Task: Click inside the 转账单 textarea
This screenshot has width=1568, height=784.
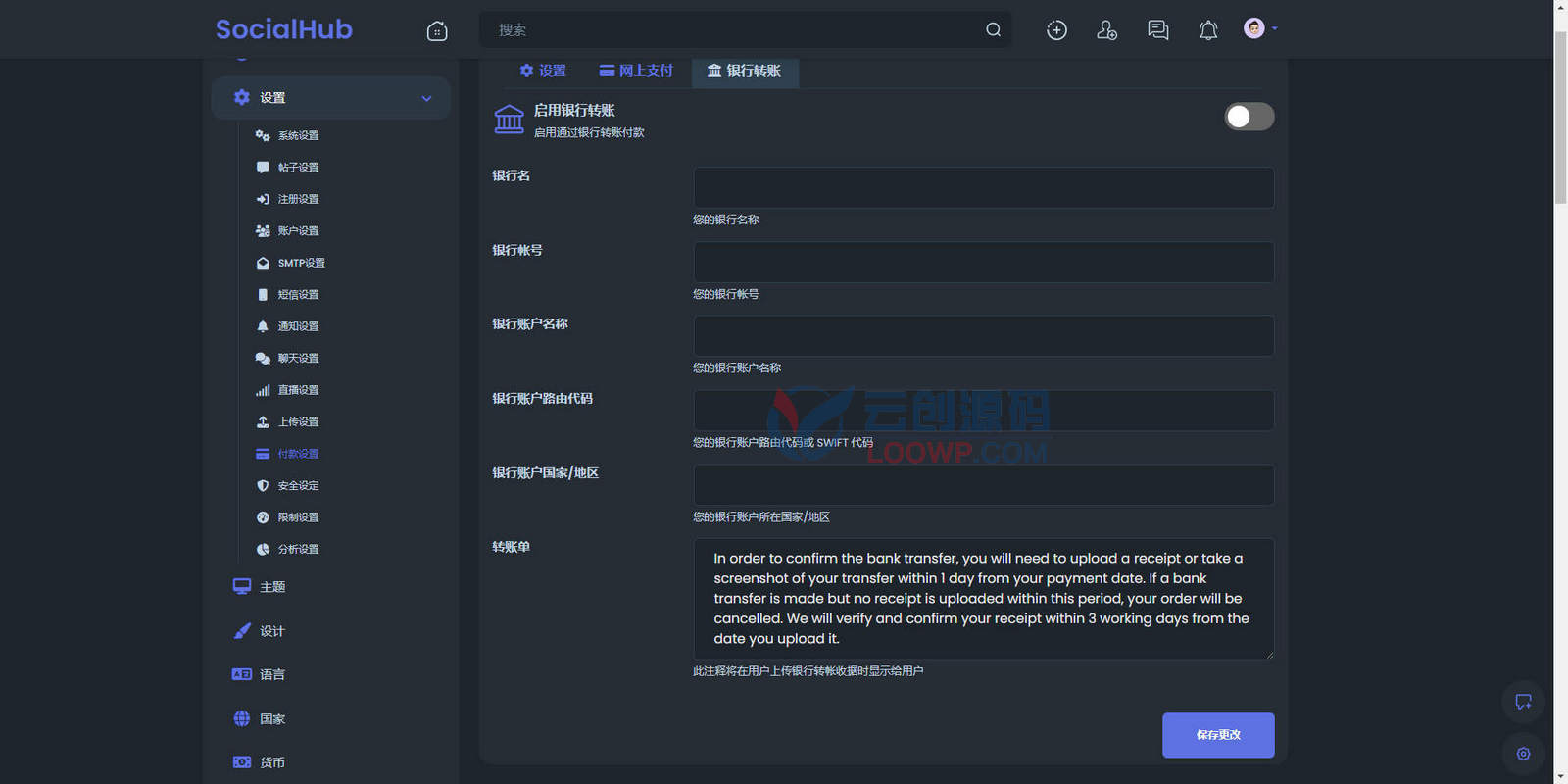Action: point(984,599)
